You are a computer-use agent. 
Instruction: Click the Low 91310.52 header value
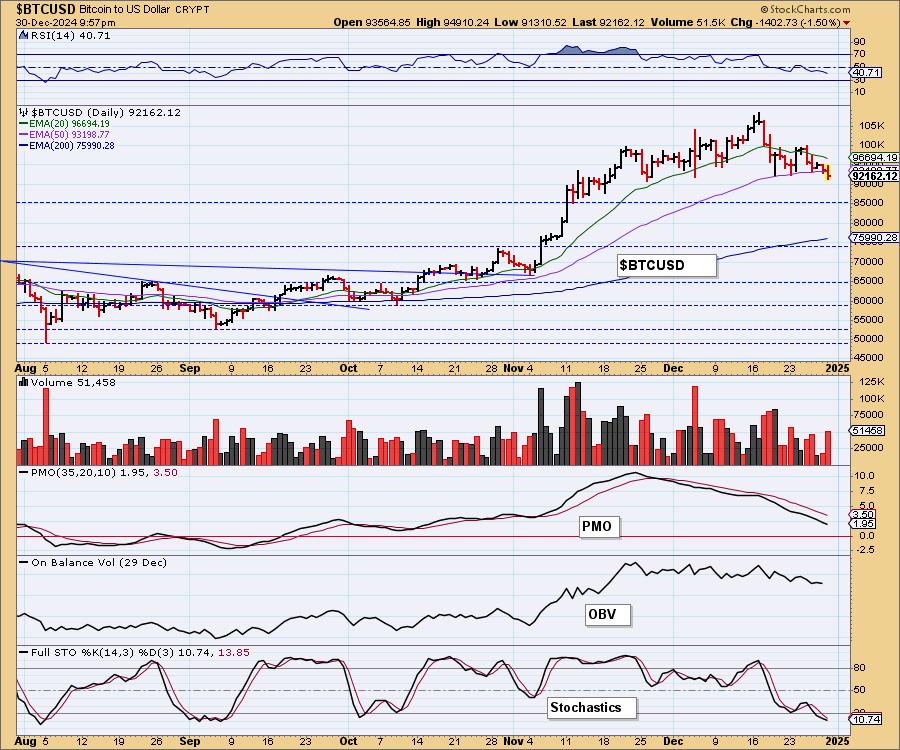pos(530,22)
